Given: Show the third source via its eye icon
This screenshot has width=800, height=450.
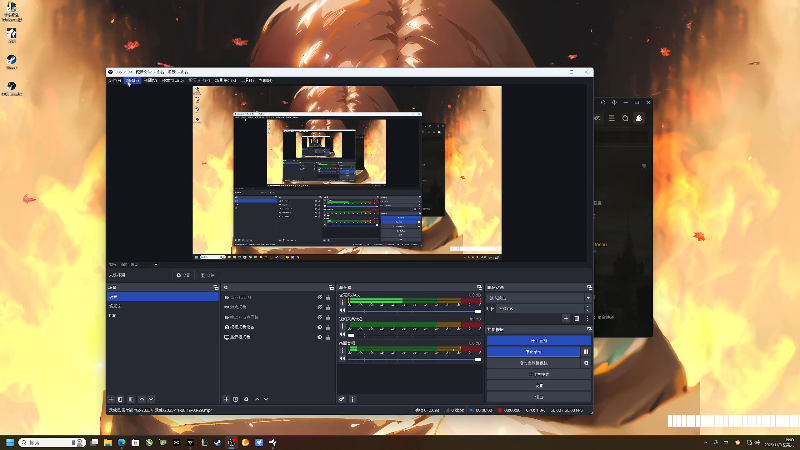Looking at the screenshot, I should click(x=320, y=317).
